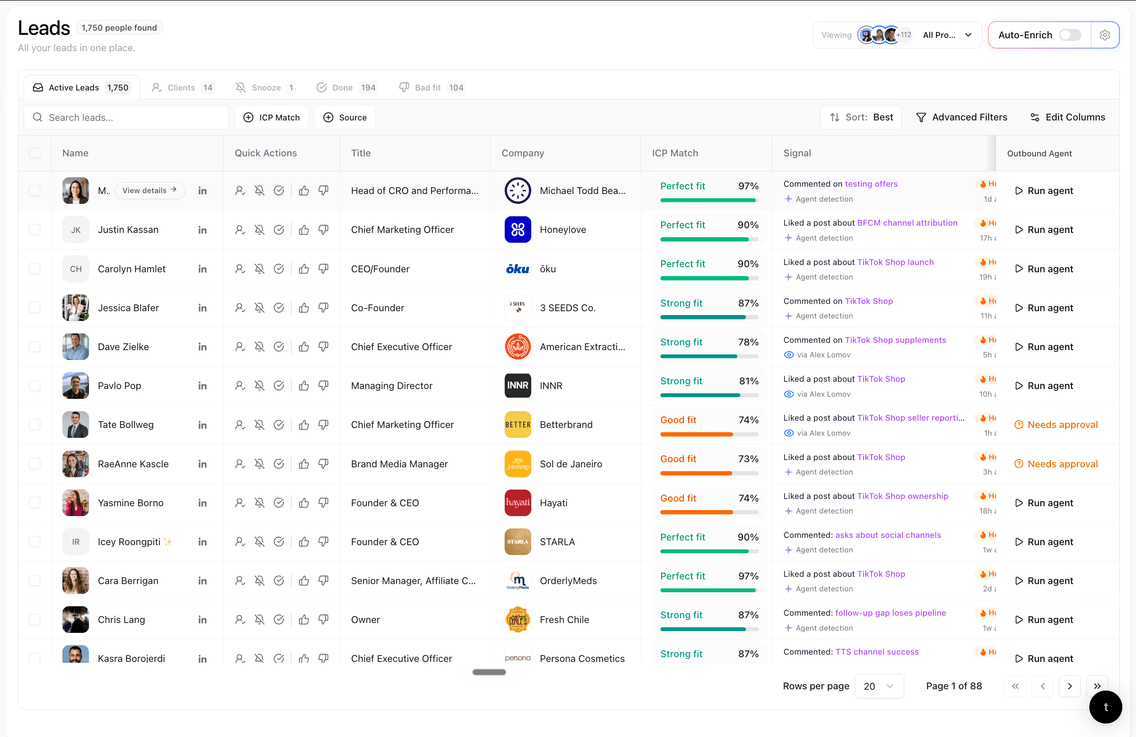This screenshot has width=1136, height=737.
Task: Click thumbs down for Dave Zielke
Action: [323, 347]
